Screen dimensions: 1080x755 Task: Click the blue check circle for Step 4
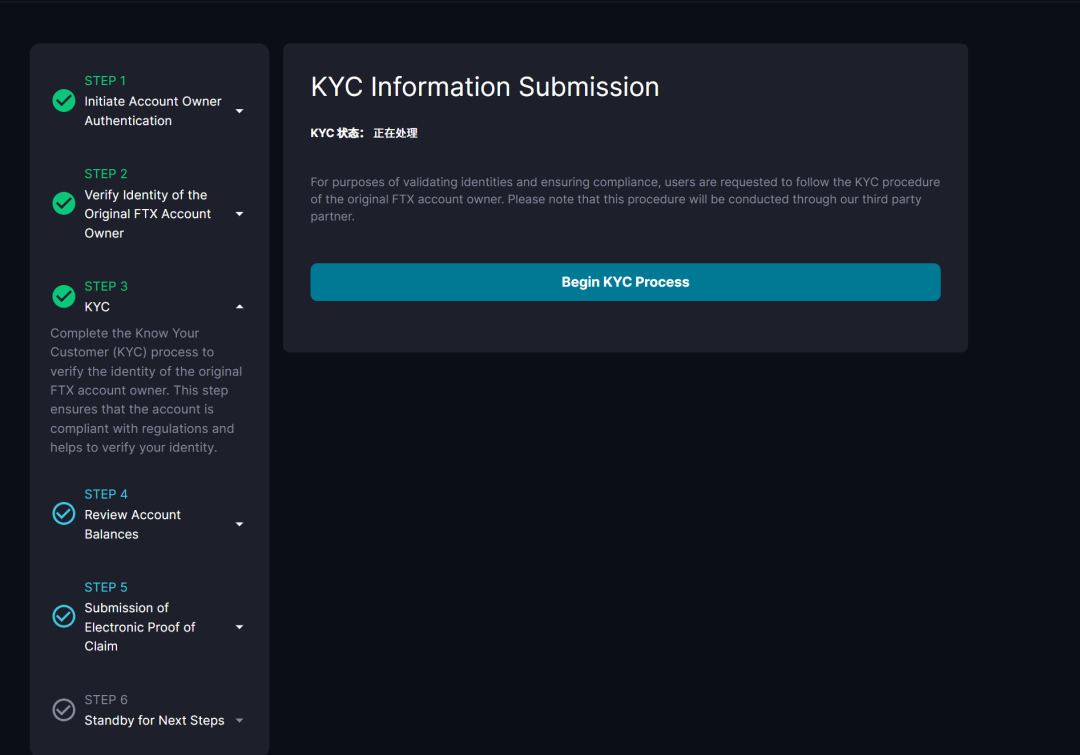(63, 514)
